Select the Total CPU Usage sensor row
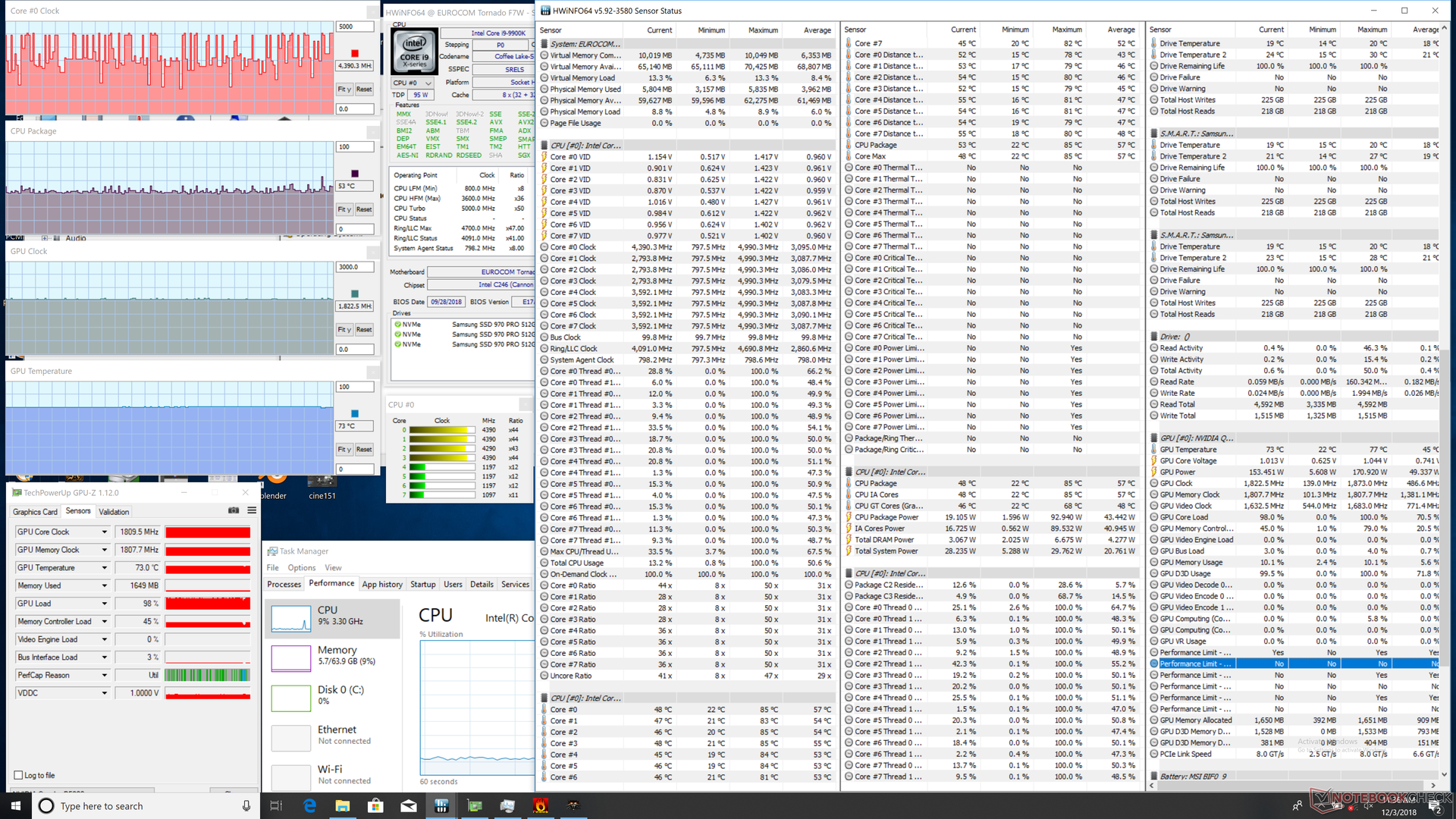The image size is (1456, 819). 686,563
